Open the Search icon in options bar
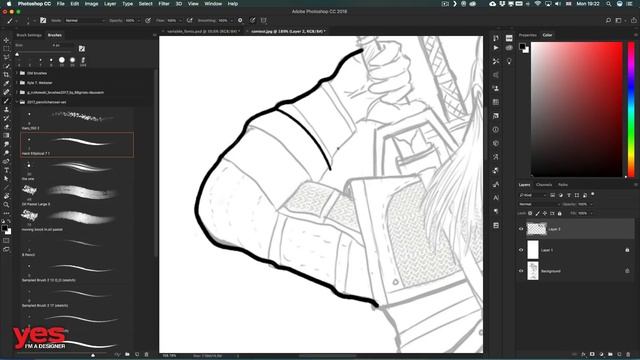Screen dimensions: 640x360 coord(608,20)
